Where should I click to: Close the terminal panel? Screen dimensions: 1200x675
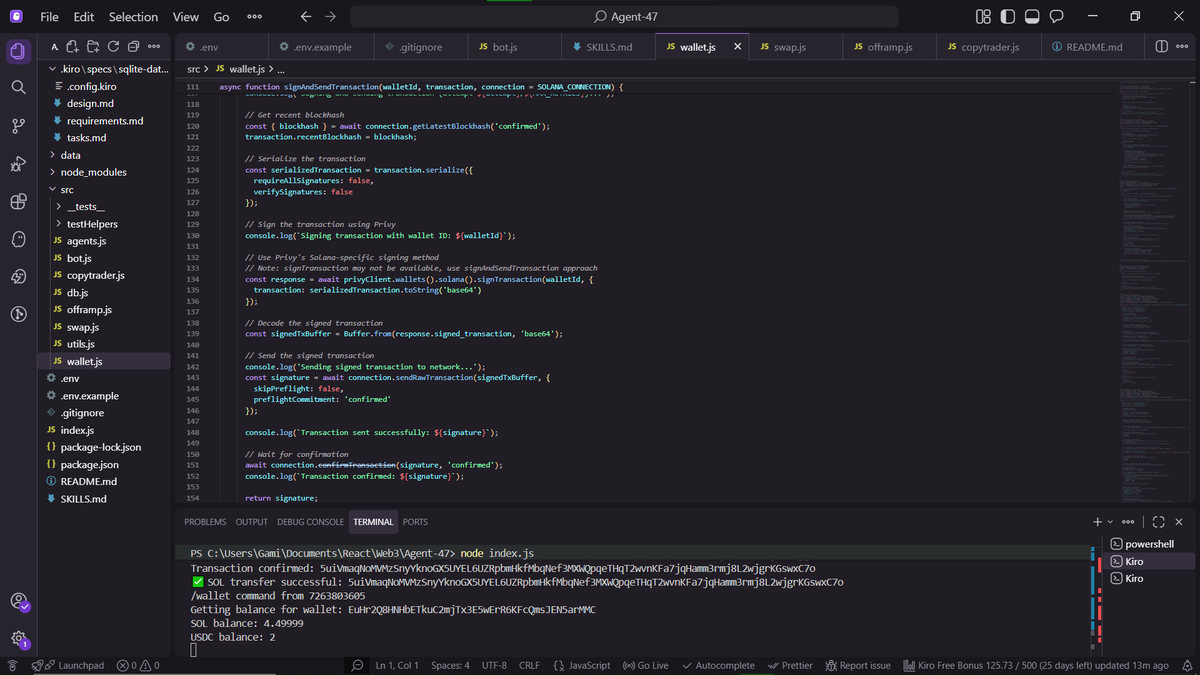(1179, 522)
